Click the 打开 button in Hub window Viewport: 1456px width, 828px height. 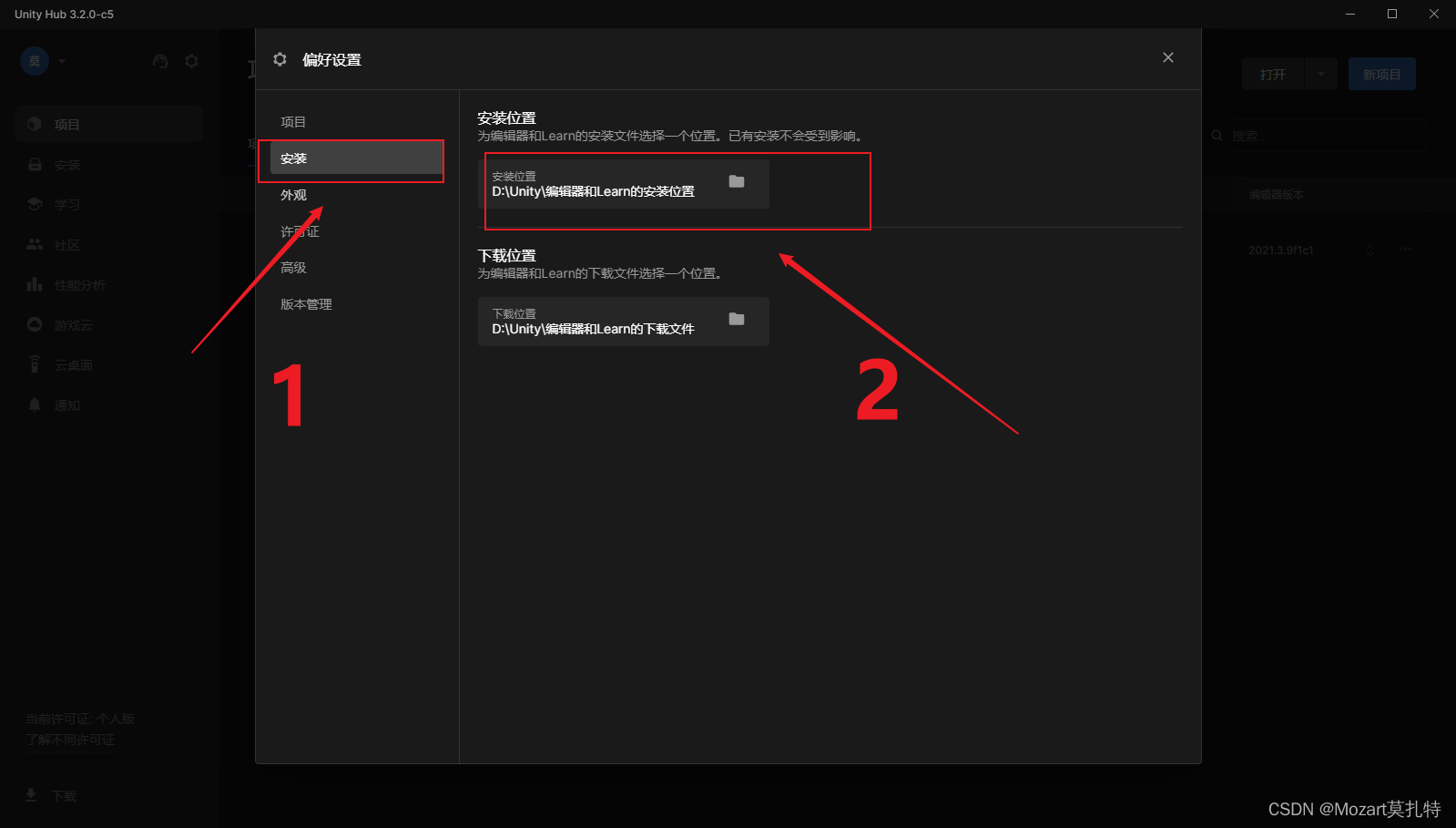(x=1273, y=74)
